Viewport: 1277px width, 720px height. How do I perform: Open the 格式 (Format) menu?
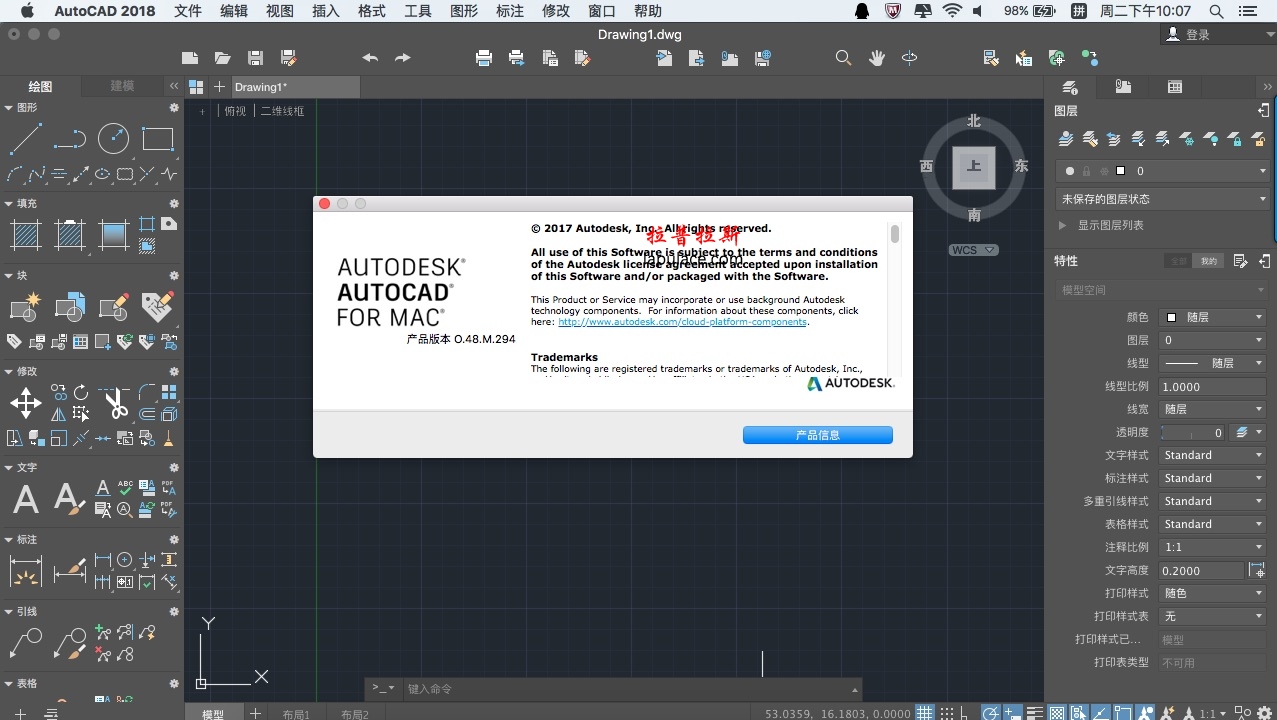[x=371, y=11]
